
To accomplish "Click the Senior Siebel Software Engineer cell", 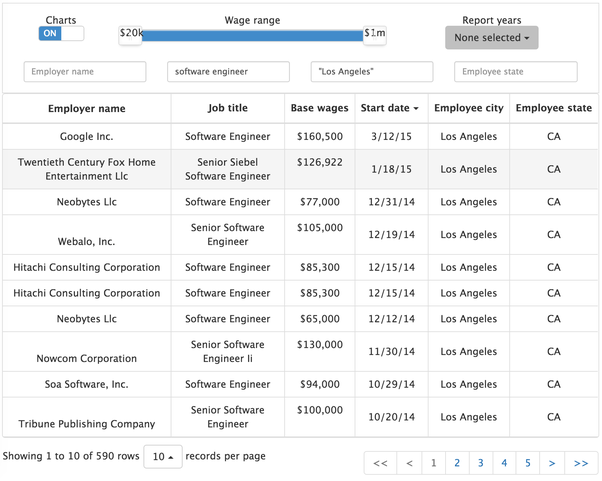I will pyautogui.click(x=228, y=169).
